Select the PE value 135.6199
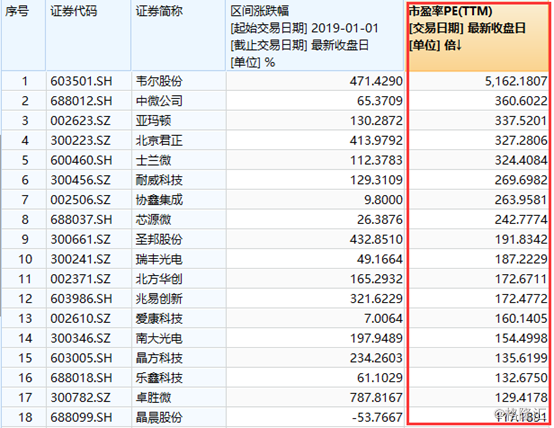 coord(521,358)
